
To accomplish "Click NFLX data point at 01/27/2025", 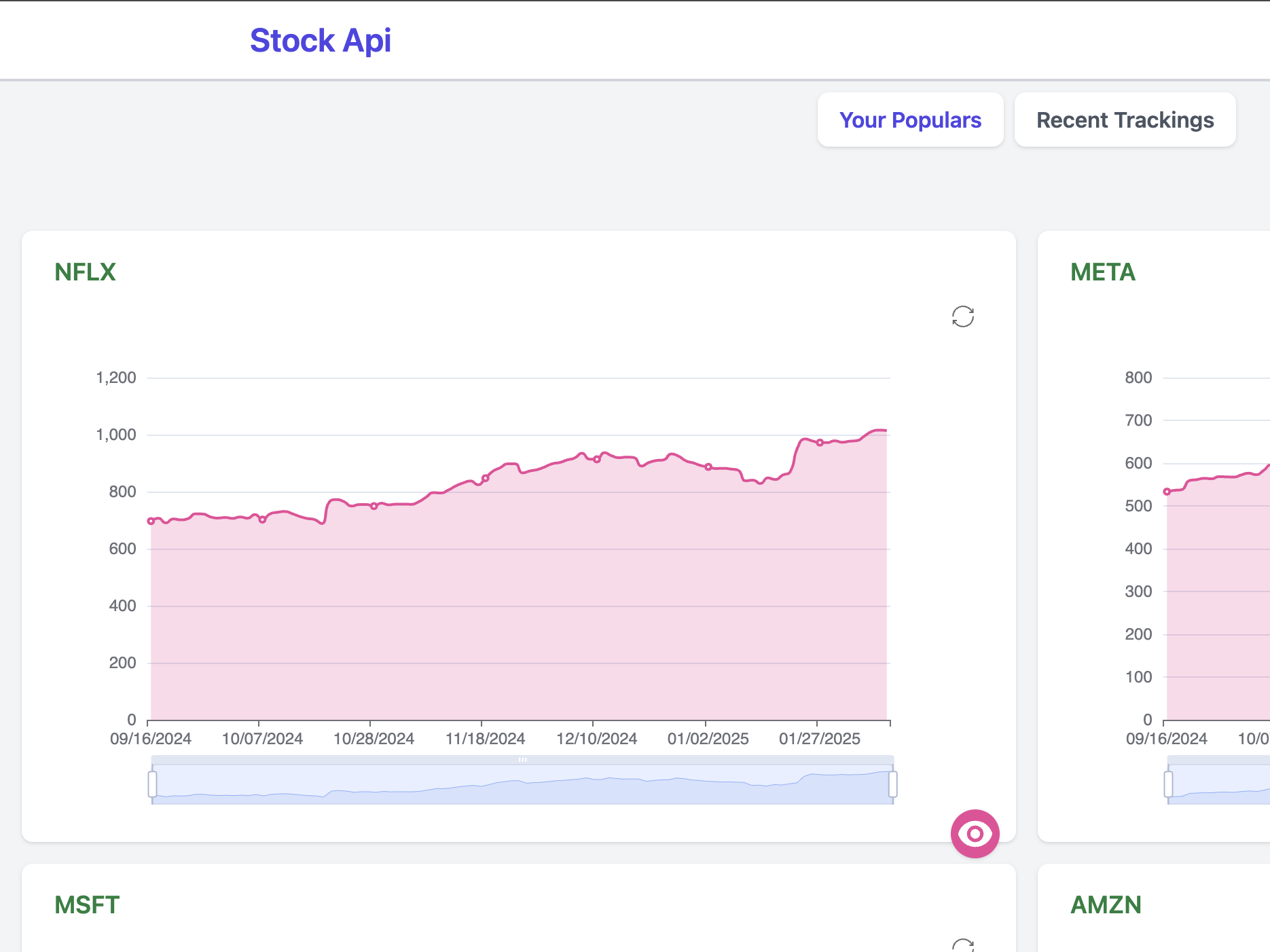I will pyautogui.click(x=820, y=443).
